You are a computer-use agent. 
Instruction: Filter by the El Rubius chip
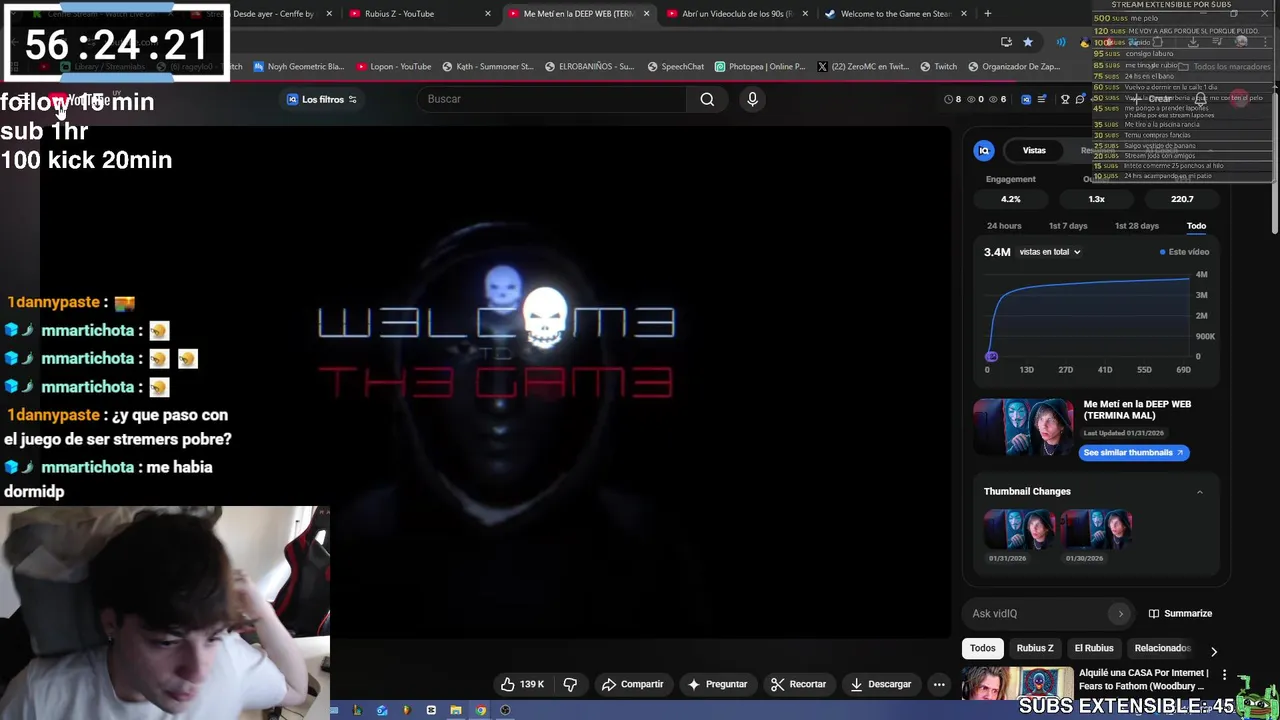(1094, 648)
